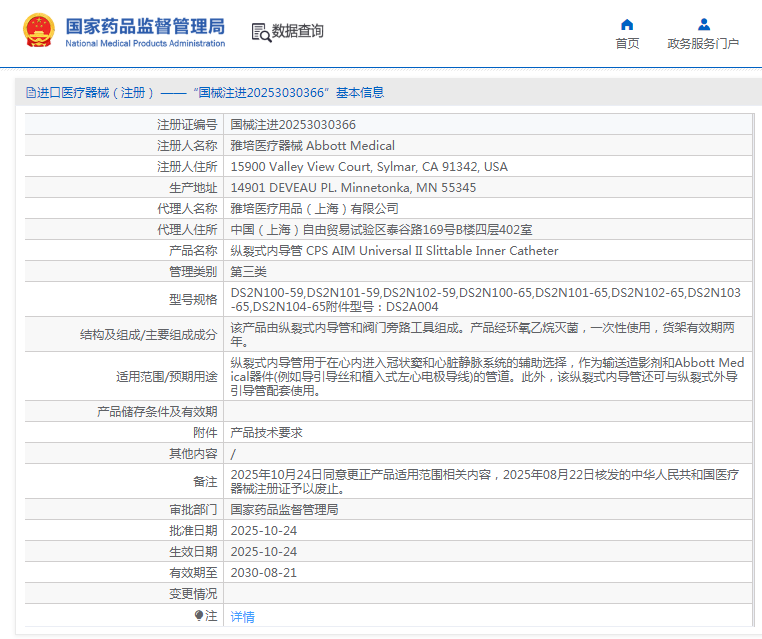Viewport: 762px width, 639px height.
Task: Open the 数据查询 text label
Action: pos(298,31)
